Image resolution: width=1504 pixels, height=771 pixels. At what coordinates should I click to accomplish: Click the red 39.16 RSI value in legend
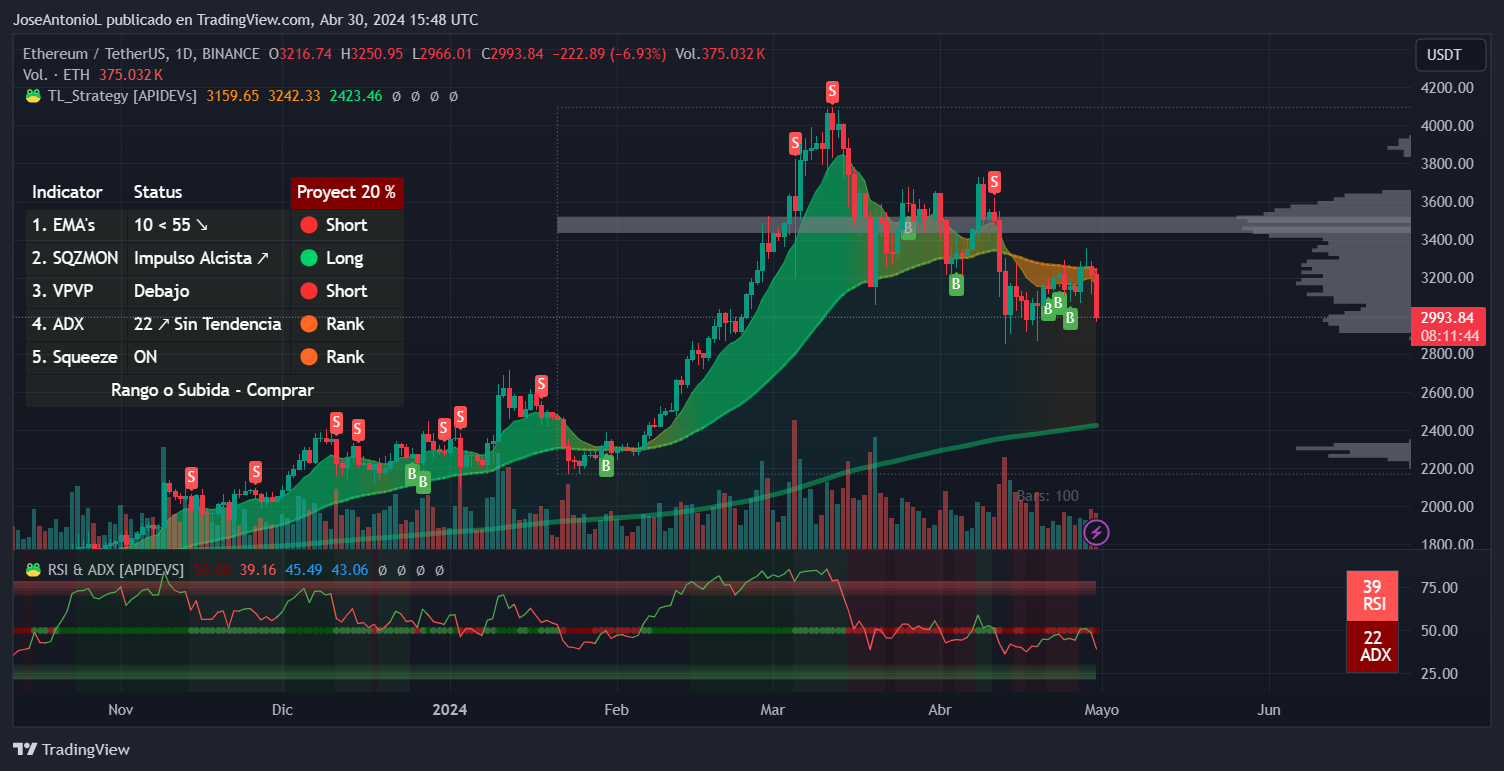[x=256, y=569]
